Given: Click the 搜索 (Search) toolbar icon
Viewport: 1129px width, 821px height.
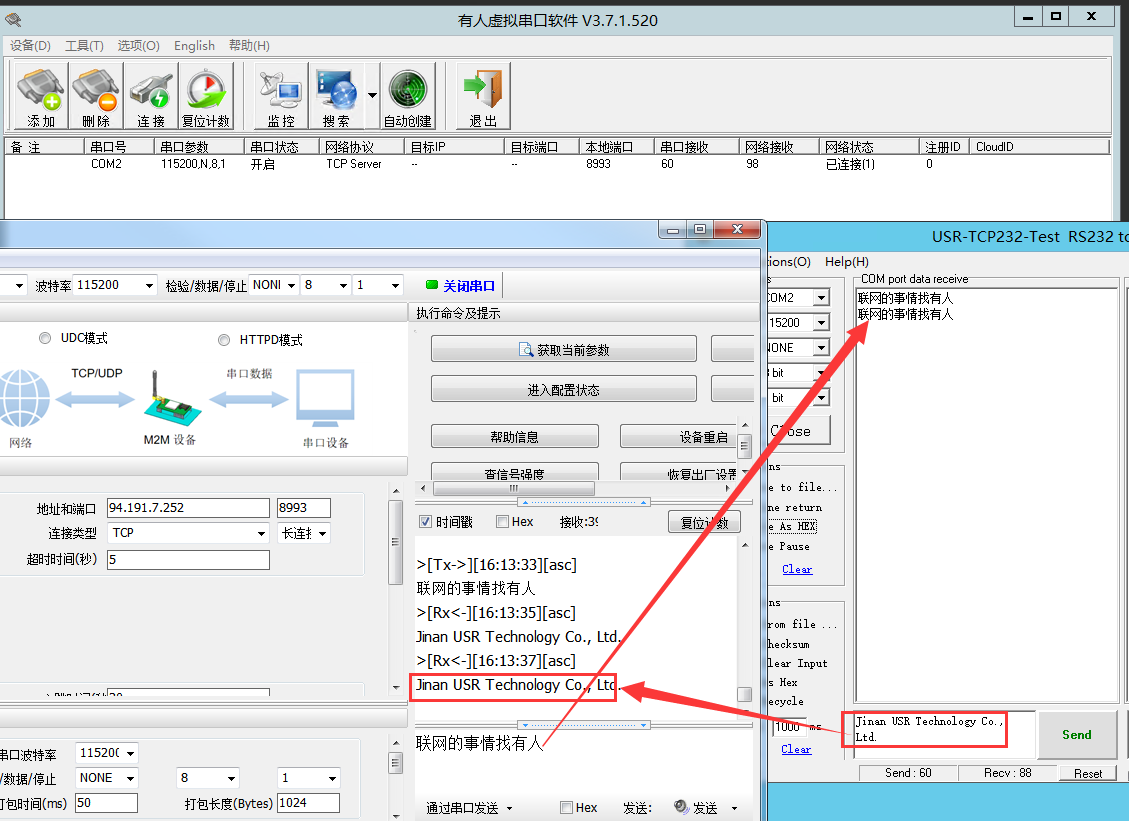Looking at the screenshot, I should (336, 97).
